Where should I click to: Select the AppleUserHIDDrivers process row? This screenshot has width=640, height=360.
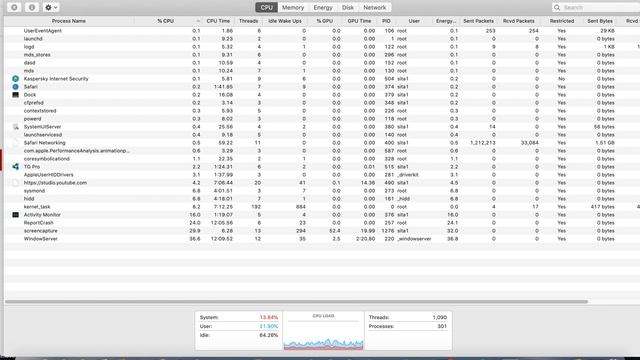(322, 175)
